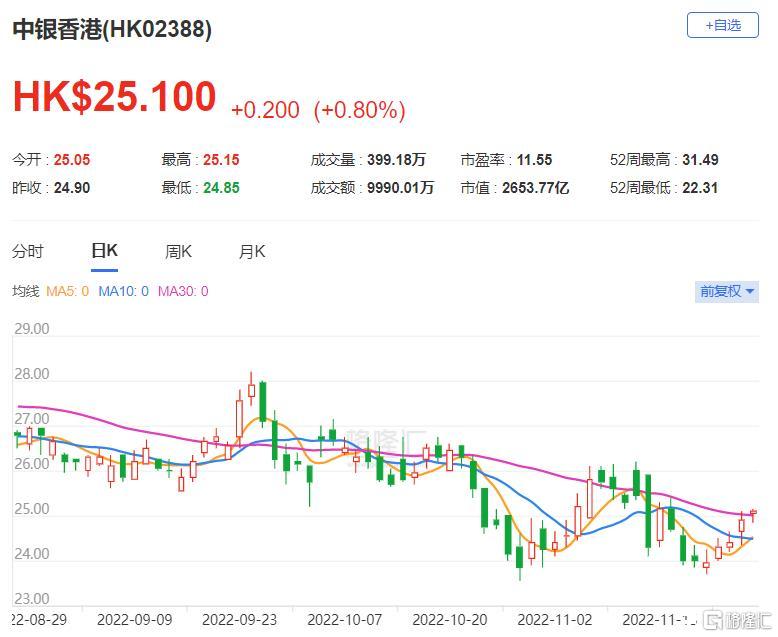Click the 市值 value 2653.77亿

[535, 188]
